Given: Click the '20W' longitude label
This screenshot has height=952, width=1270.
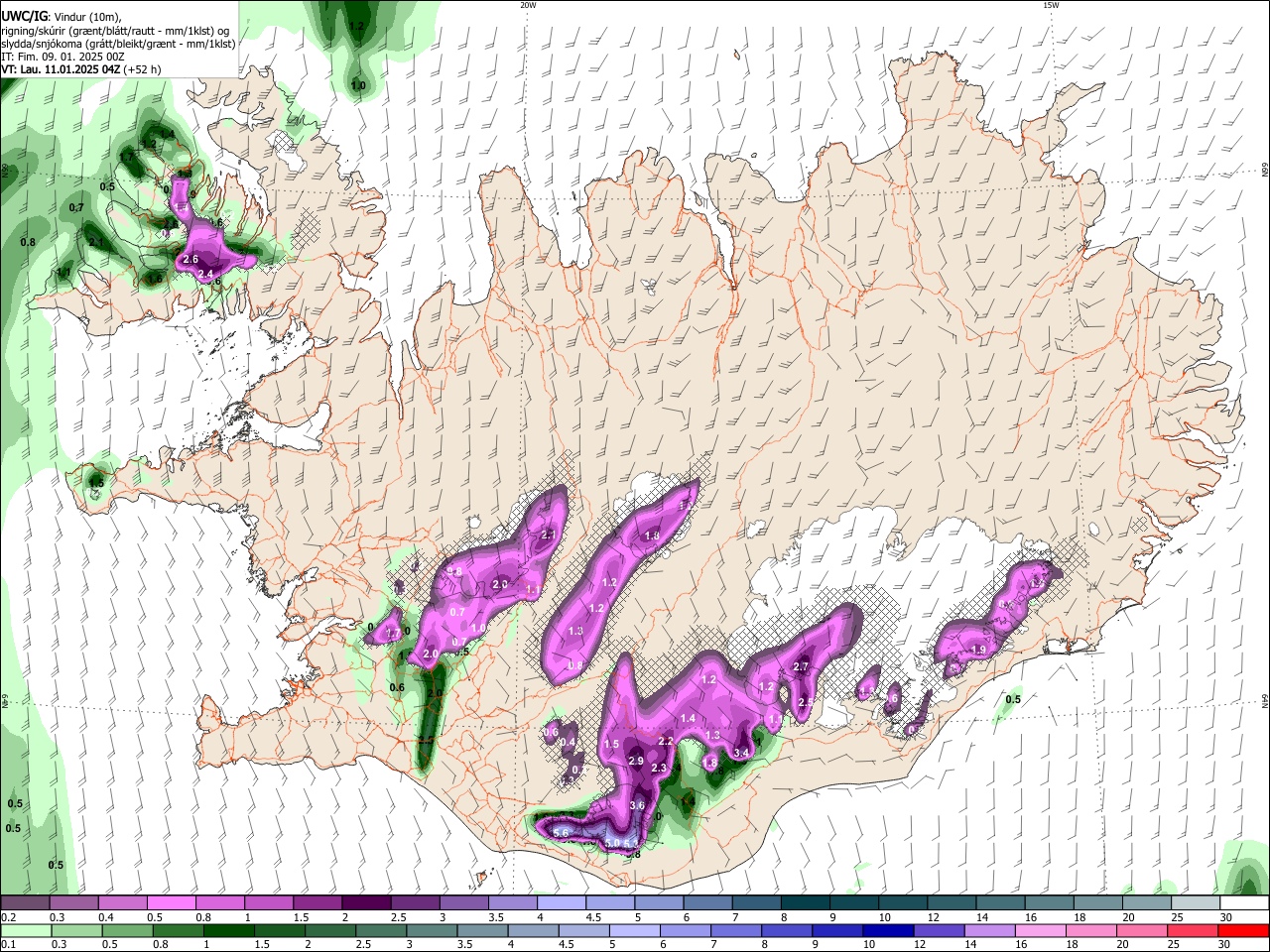Looking at the screenshot, I should click(528, 5).
